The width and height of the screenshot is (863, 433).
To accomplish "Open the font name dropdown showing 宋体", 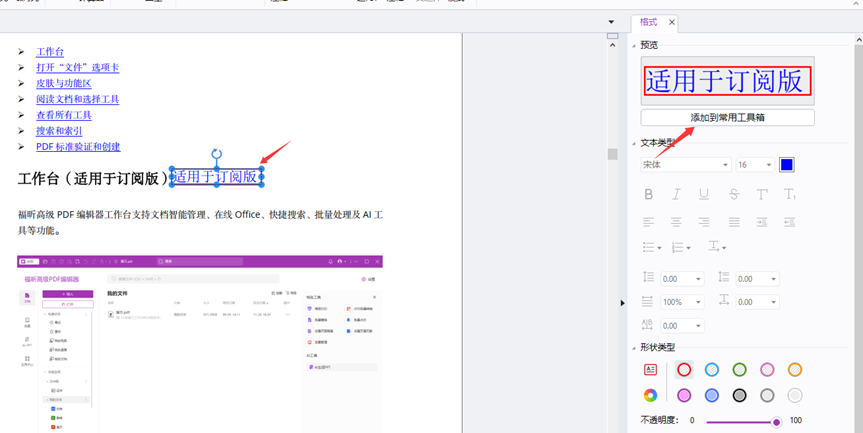I will (x=685, y=165).
